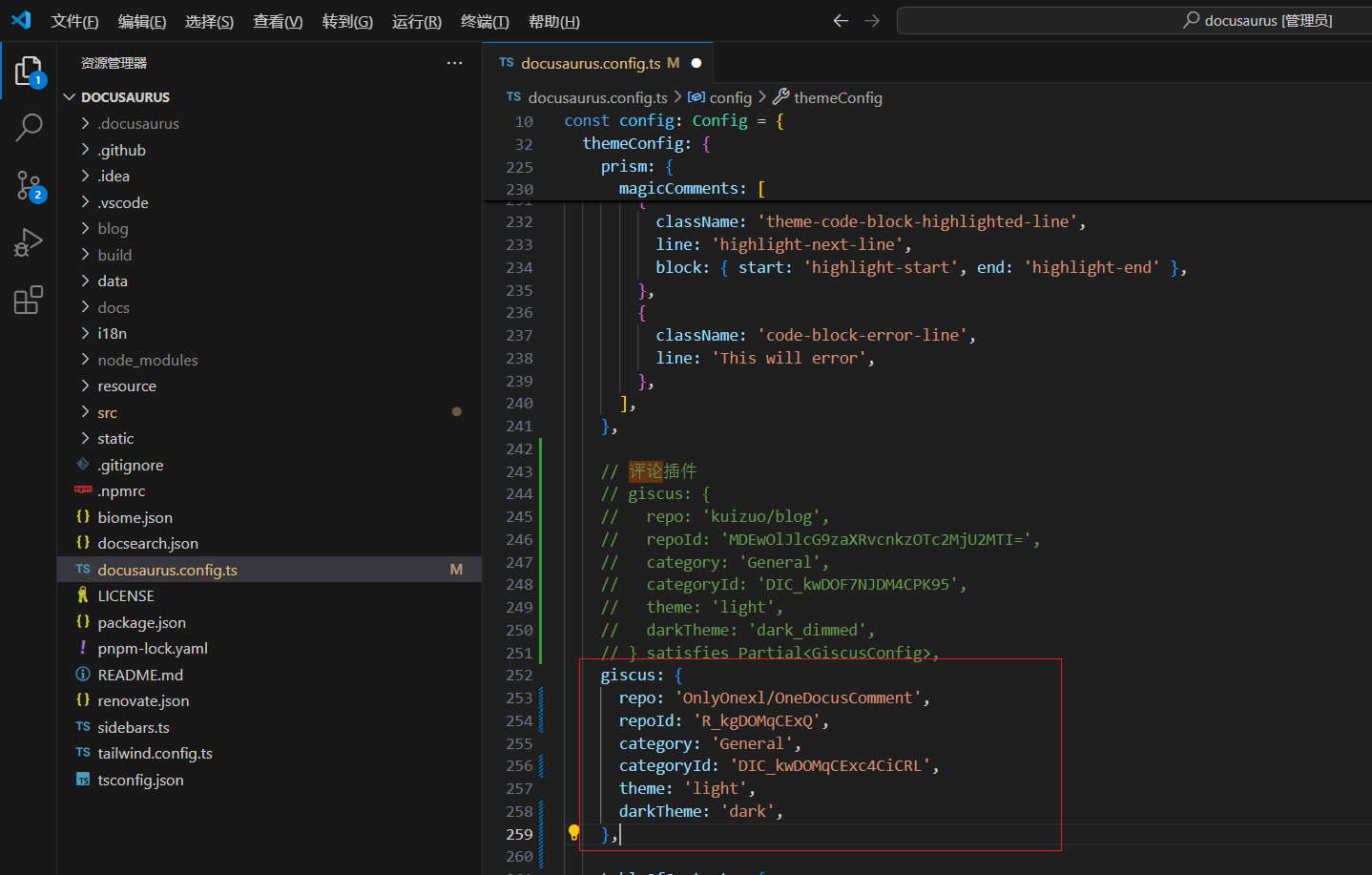1372x875 pixels.
Task: Click the lightbulb code action icon
Action: pos(573,832)
